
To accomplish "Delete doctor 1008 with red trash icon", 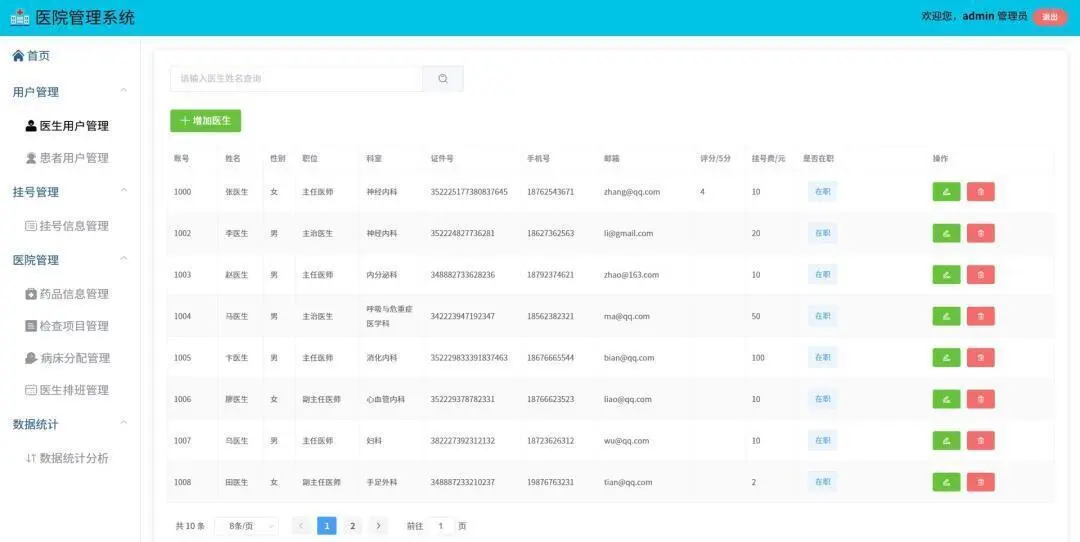I will 981,482.
